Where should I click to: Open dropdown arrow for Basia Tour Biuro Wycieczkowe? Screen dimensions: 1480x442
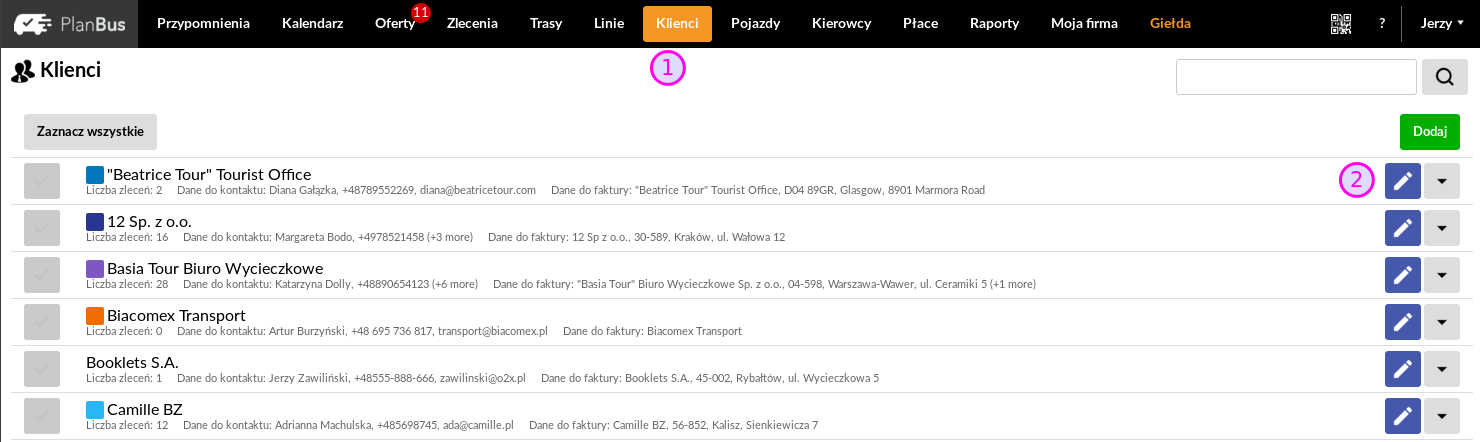click(1441, 275)
